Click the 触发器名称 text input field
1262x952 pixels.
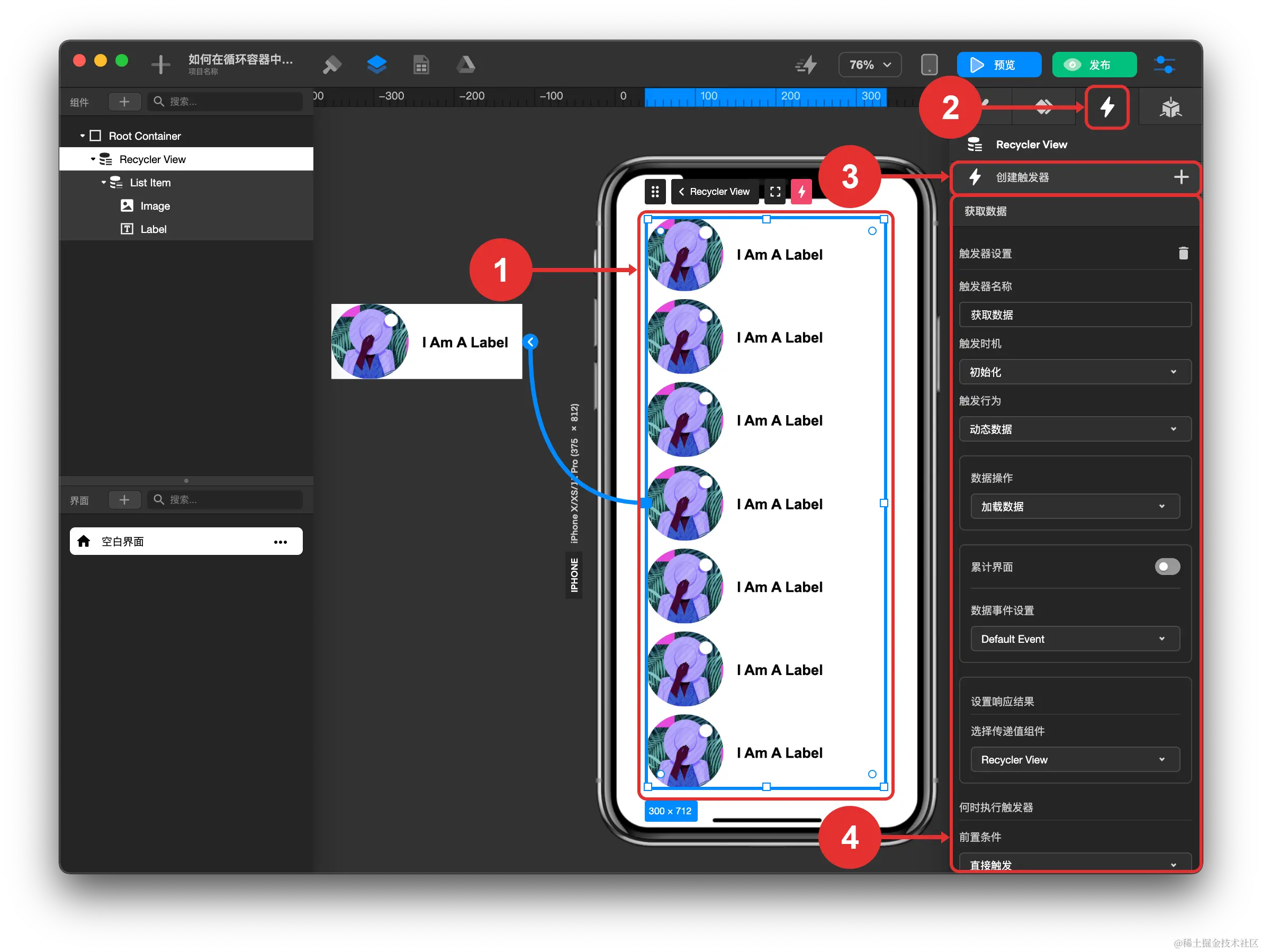tap(1074, 315)
